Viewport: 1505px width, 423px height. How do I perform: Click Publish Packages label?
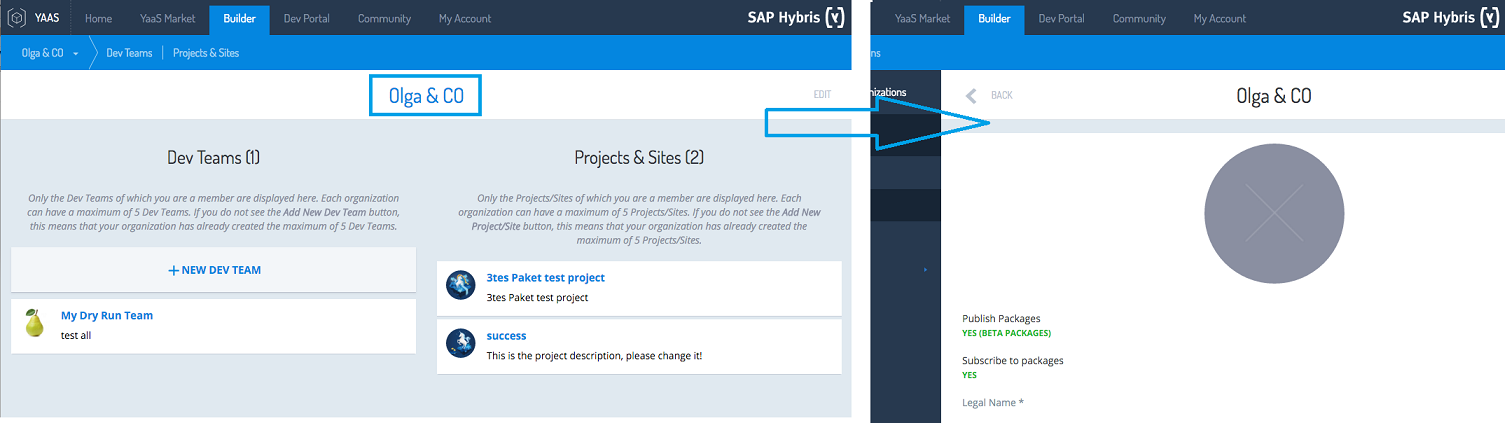(1001, 319)
